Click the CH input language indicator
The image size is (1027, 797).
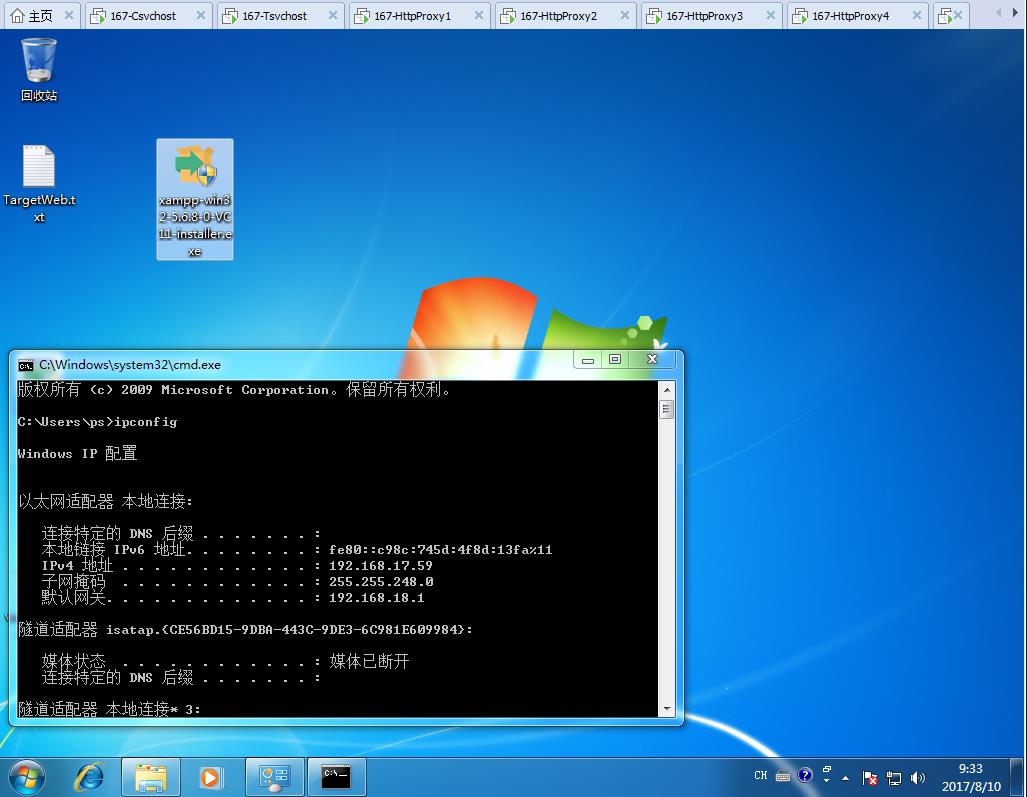click(x=761, y=776)
